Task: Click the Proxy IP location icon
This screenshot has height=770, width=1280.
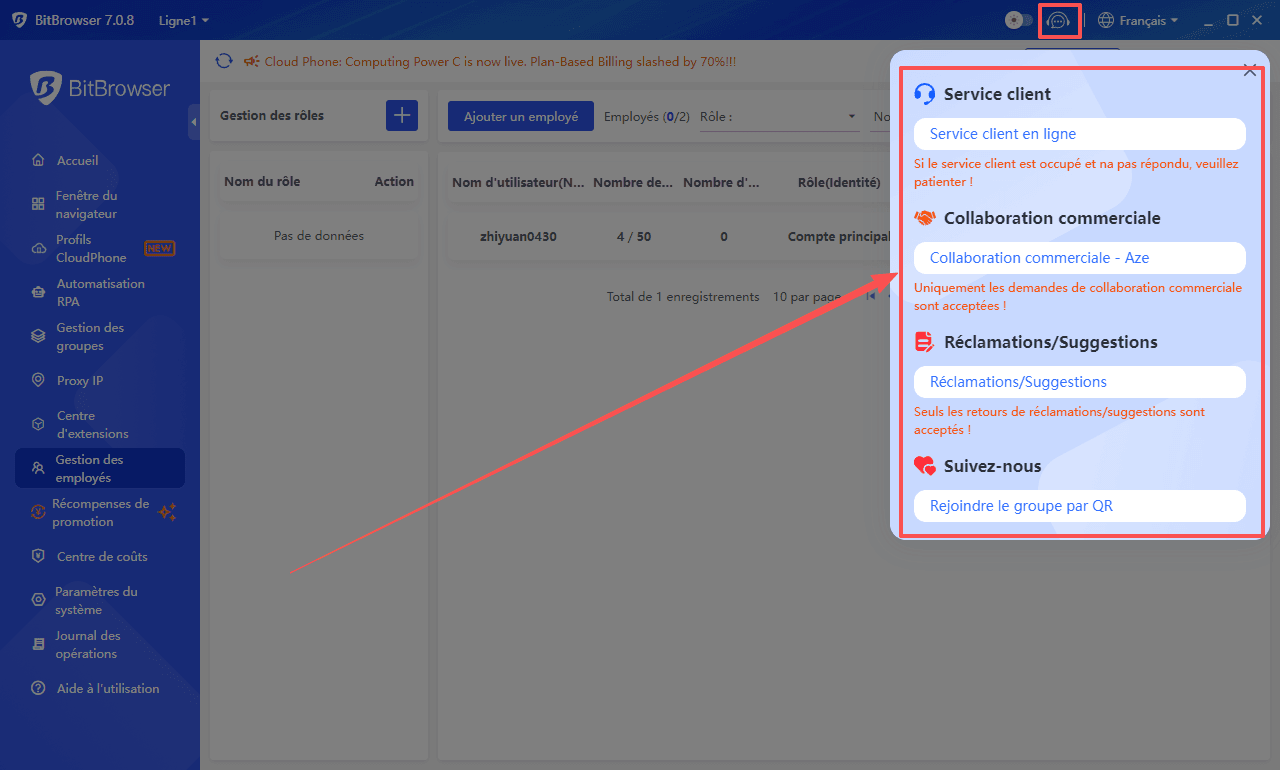Action: (x=38, y=381)
